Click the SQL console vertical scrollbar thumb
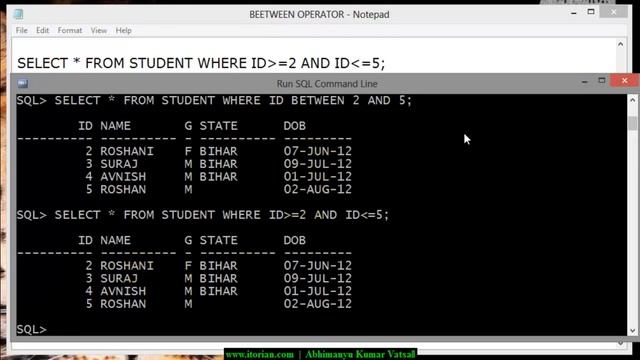 (x=633, y=123)
